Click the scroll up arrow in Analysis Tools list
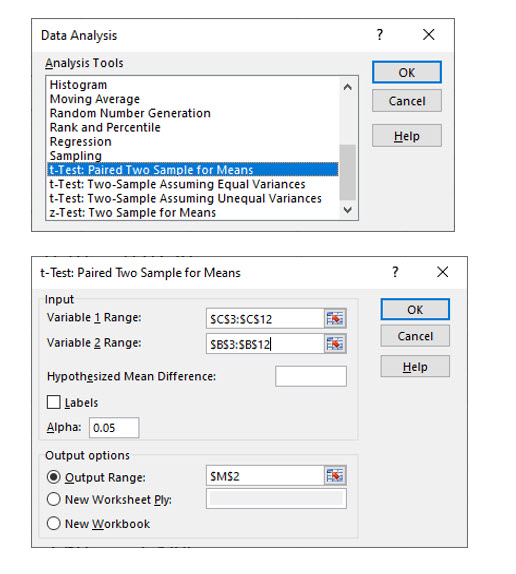 348,87
